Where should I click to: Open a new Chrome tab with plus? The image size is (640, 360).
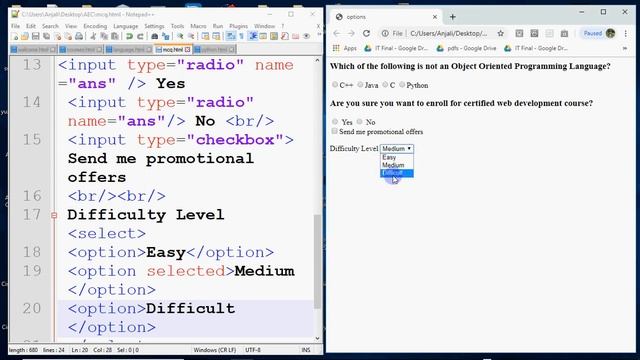pos(453,17)
